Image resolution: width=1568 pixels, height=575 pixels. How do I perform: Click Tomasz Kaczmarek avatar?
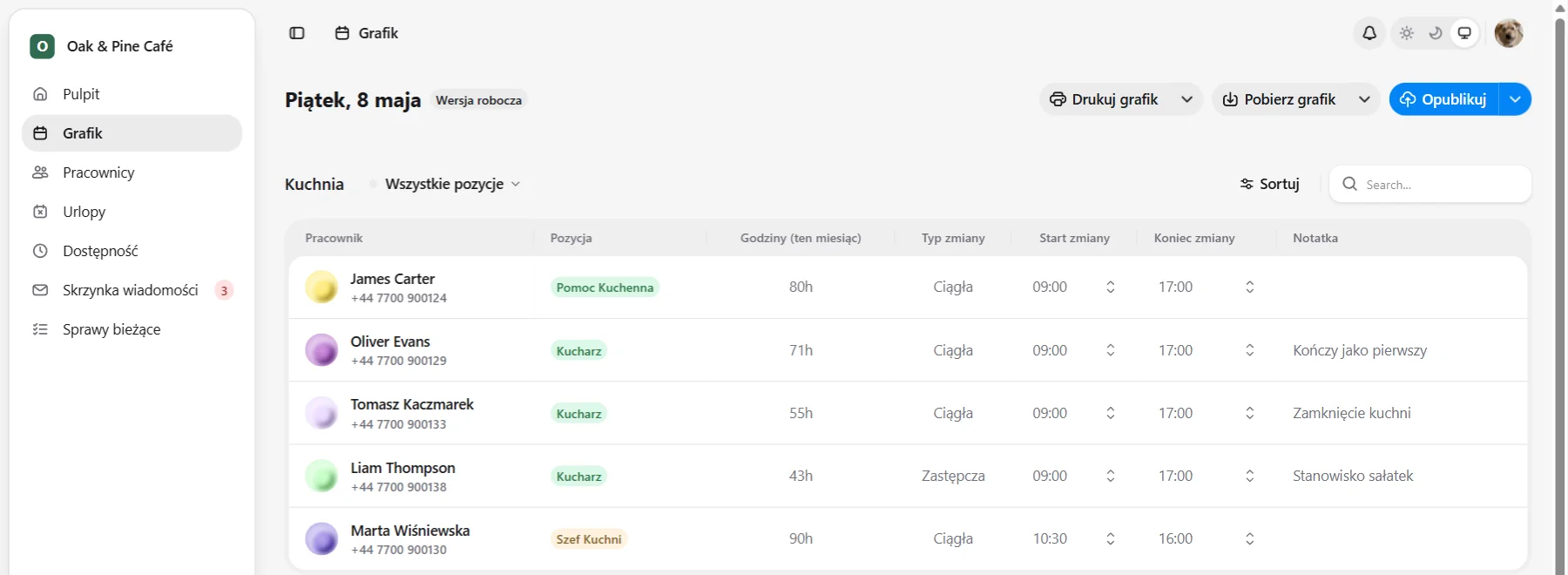point(321,413)
